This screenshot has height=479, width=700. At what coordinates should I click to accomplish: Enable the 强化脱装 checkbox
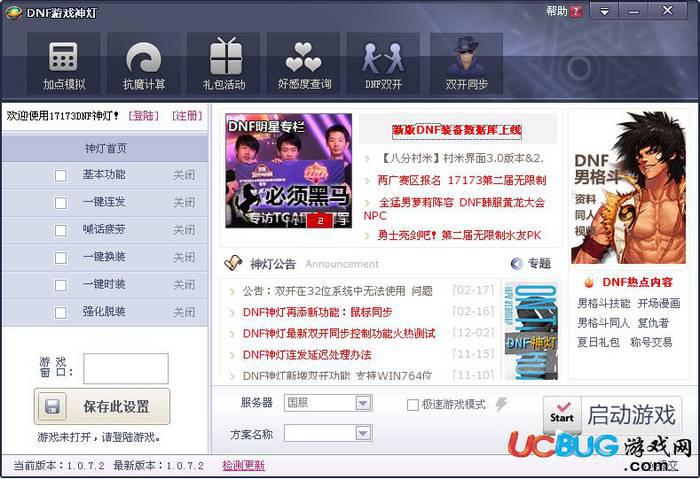(x=61, y=313)
